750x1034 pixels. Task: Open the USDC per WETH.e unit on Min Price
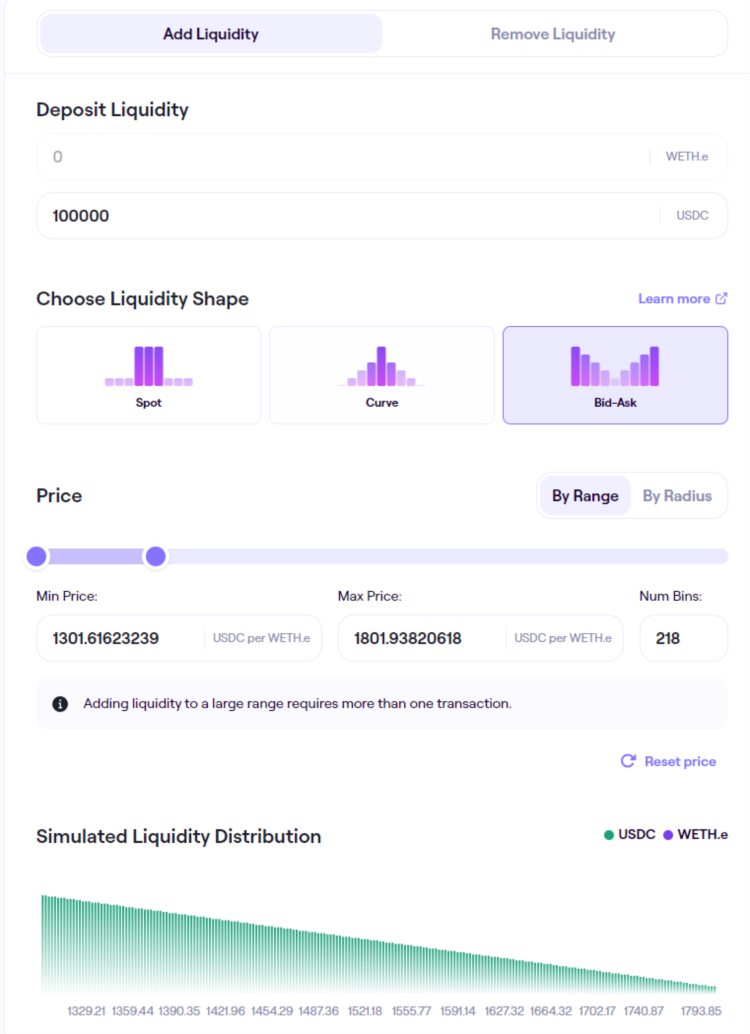coord(262,638)
